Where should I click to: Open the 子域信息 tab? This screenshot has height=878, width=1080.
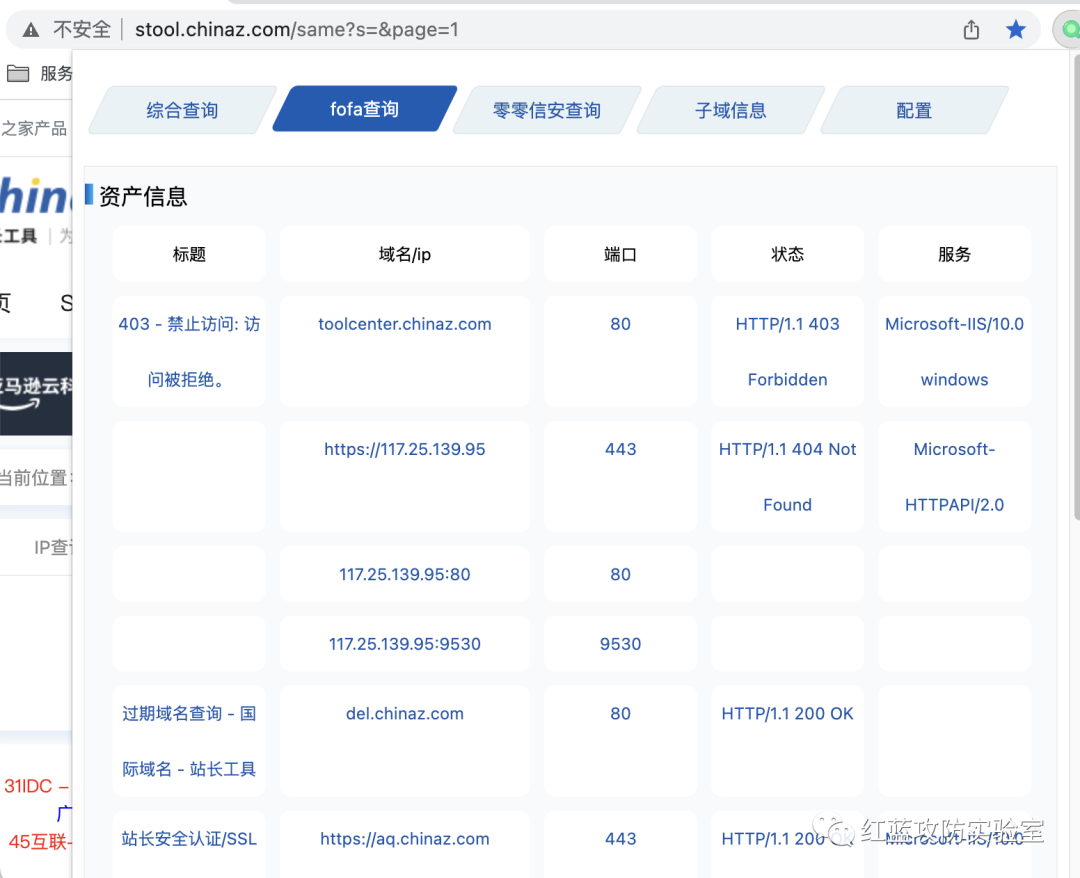click(730, 110)
